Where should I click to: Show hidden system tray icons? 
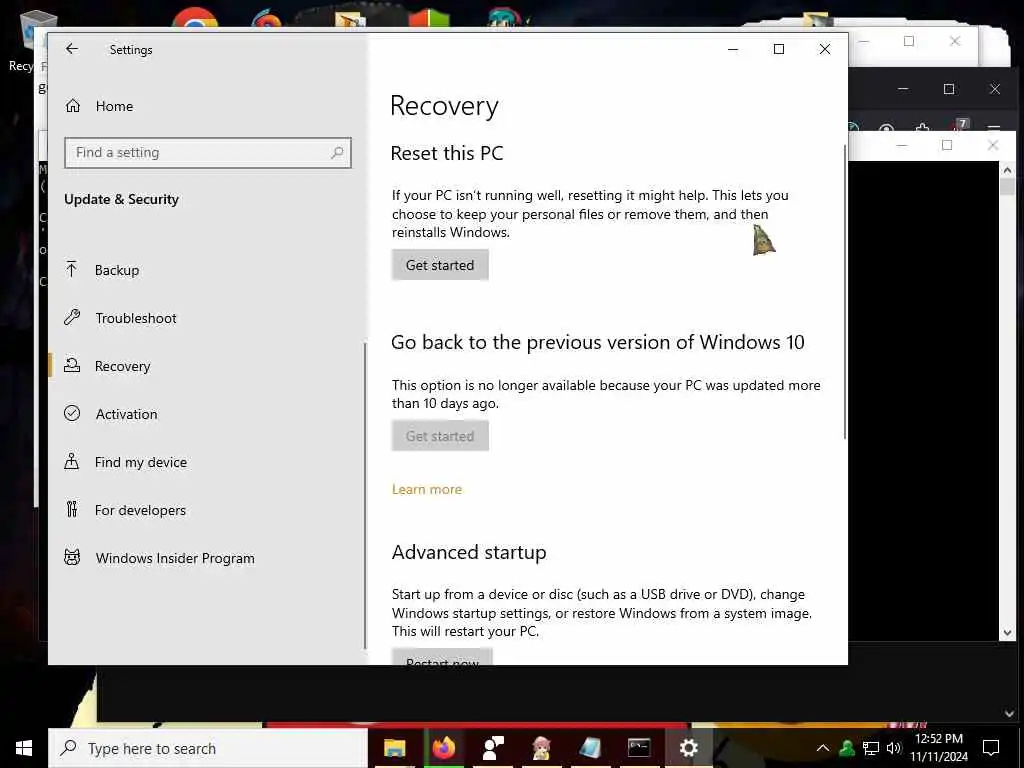click(x=823, y=748)
